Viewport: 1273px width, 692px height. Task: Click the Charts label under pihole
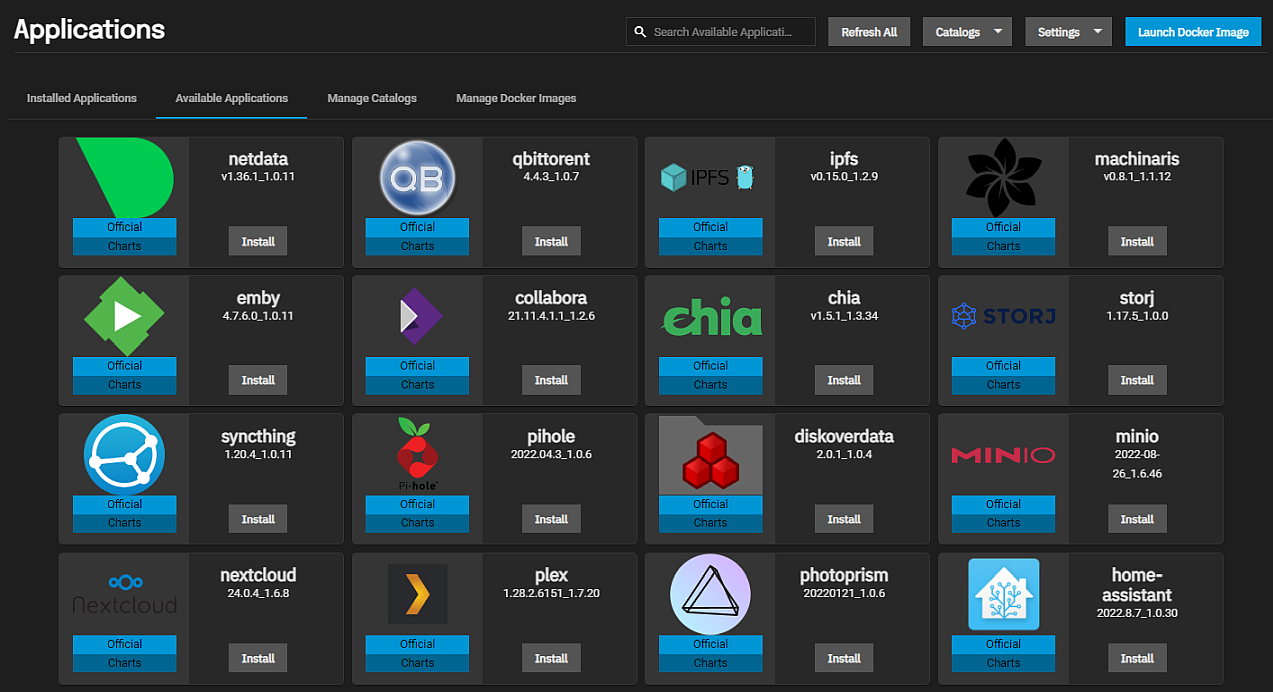[418, 523]
